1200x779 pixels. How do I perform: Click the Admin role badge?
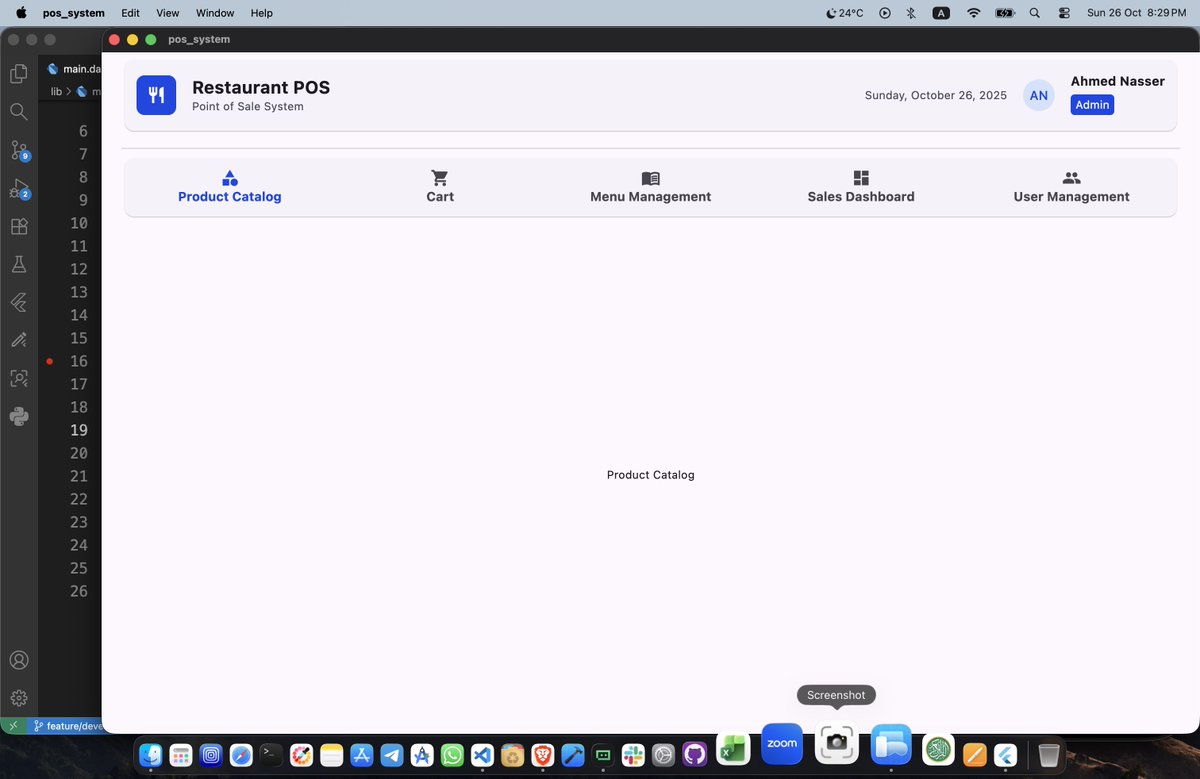coord(1092,105)
